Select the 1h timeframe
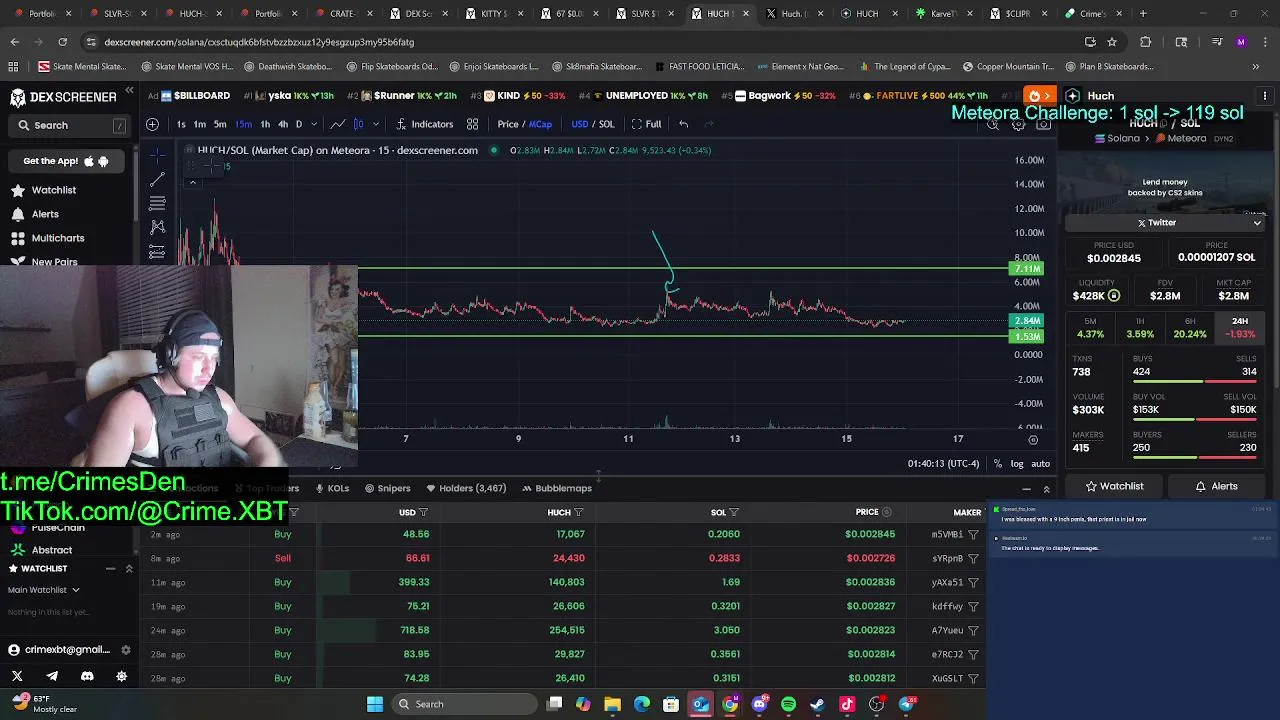 click(265, 124)
